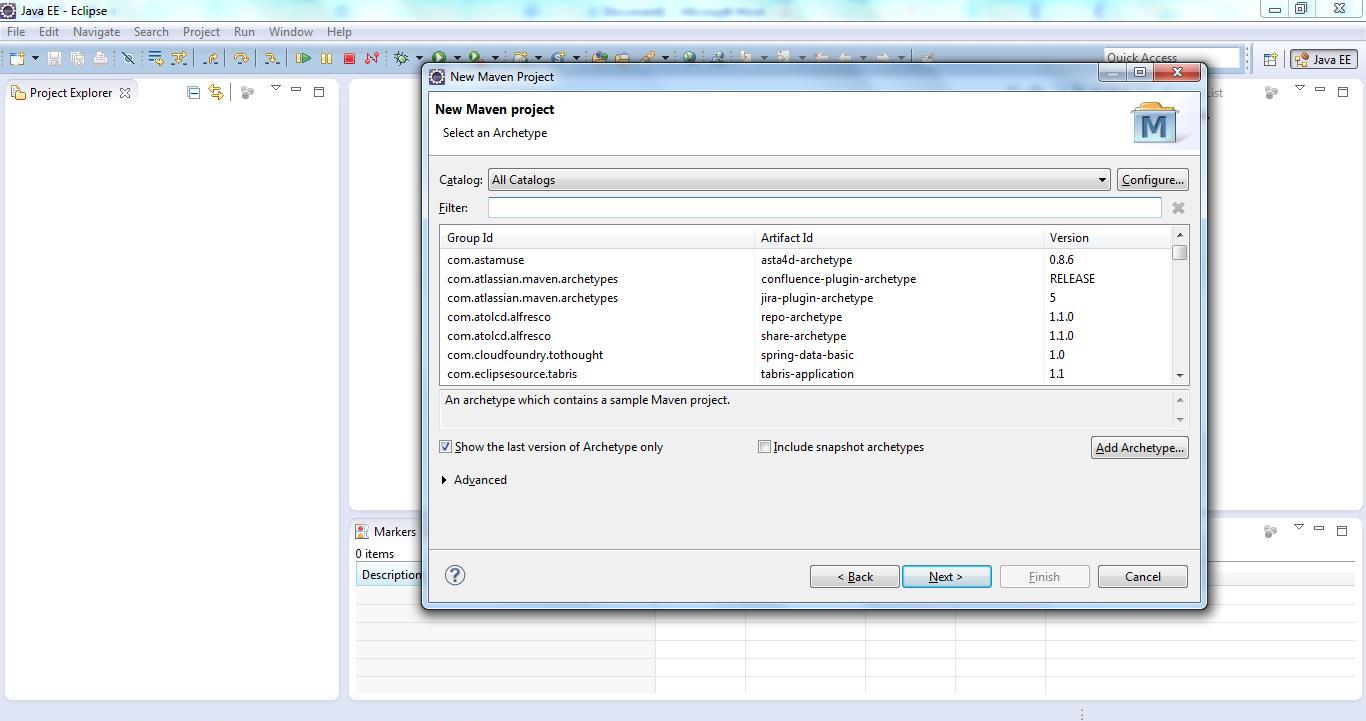Select the spring-data-basic row
The image size is (1366, 721).
pos(805,355)
